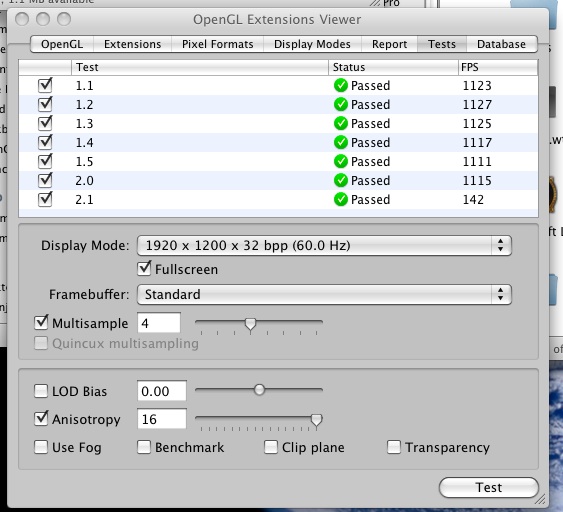This screenshot has height=512, width=563.
Task: Enable the LOD Bias checkbox
Action: [x=41, y=391]
